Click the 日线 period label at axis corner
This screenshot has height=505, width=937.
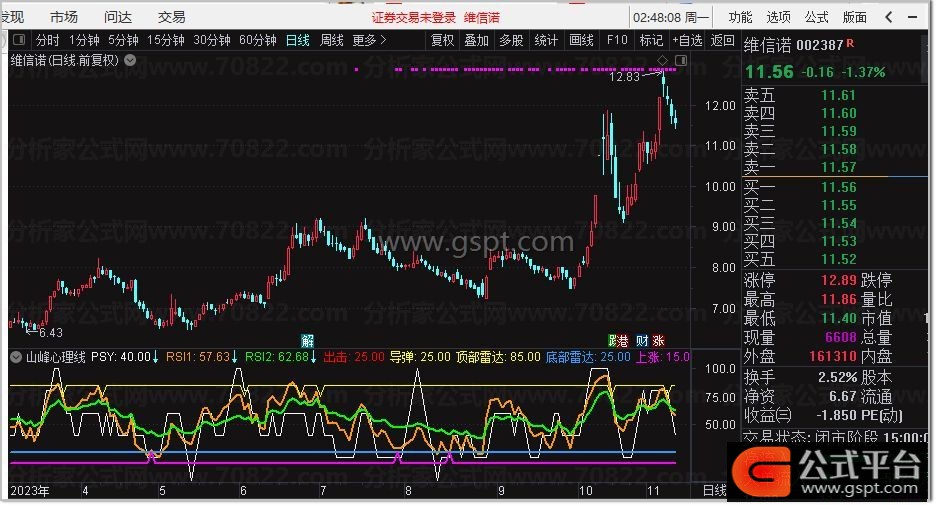click(x=715, y=491)
